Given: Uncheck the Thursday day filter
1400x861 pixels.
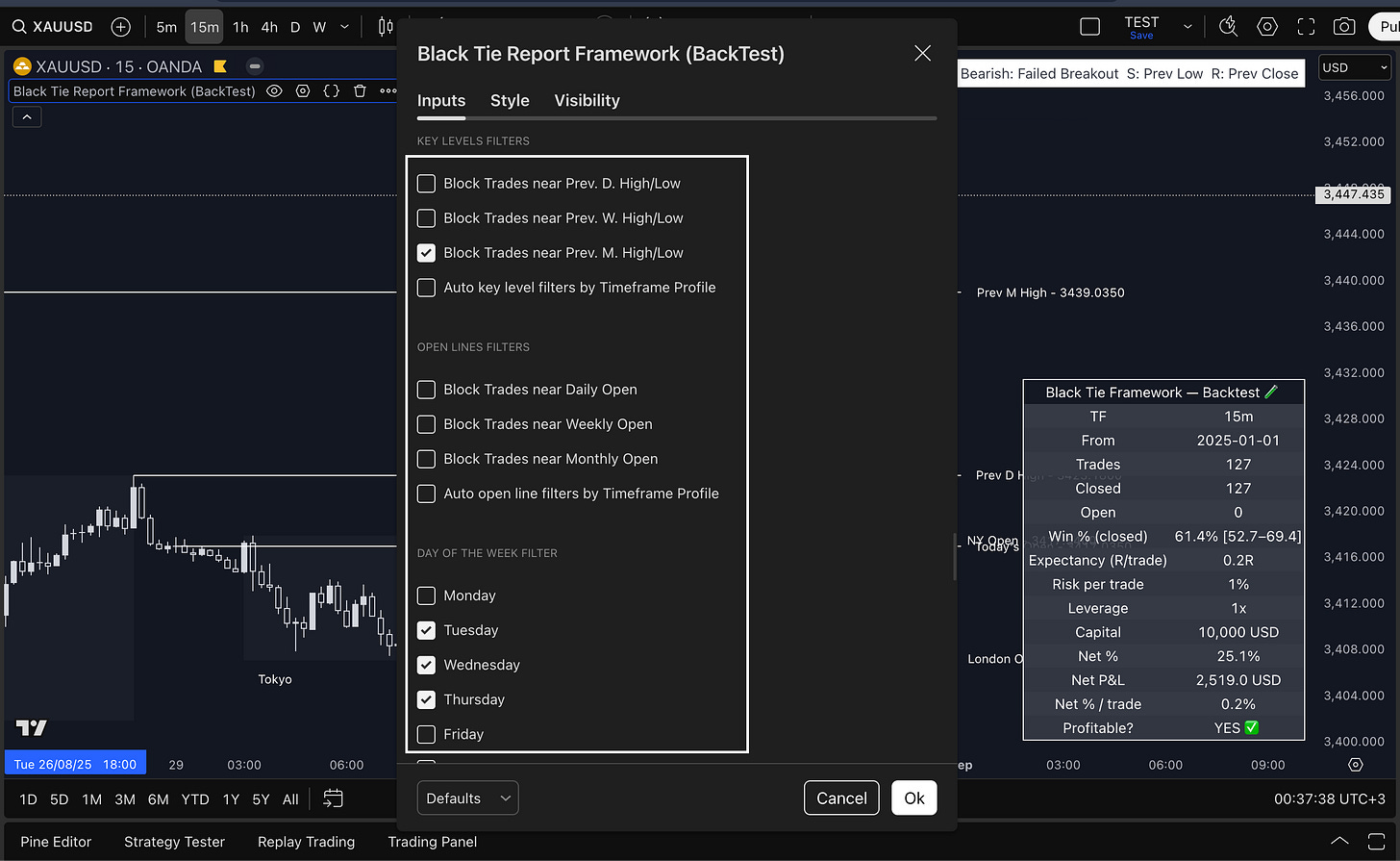Looking at the screenshot, I should coord(426,699).
